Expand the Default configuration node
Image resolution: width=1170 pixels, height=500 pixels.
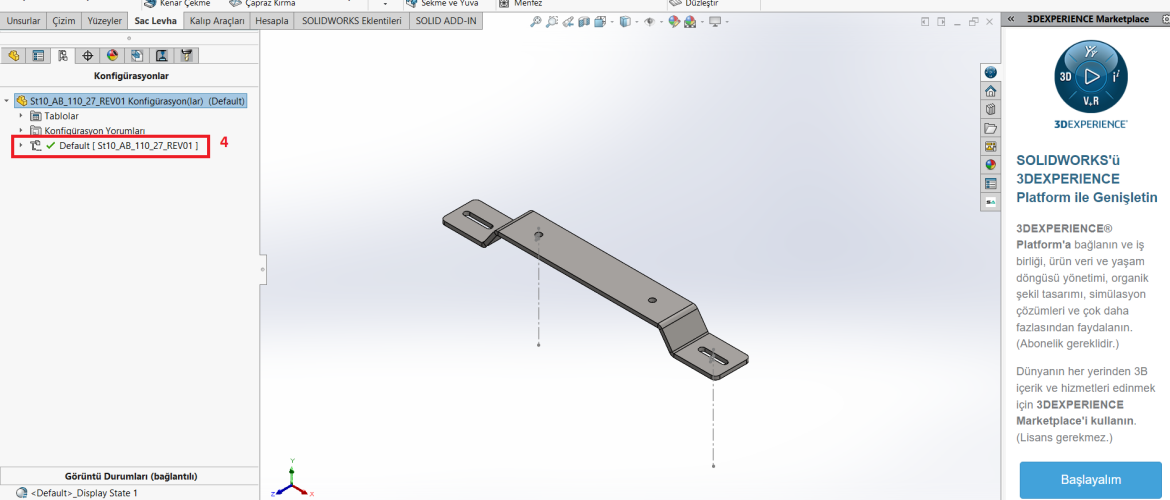pyautogui.click(x=20, y=146)
